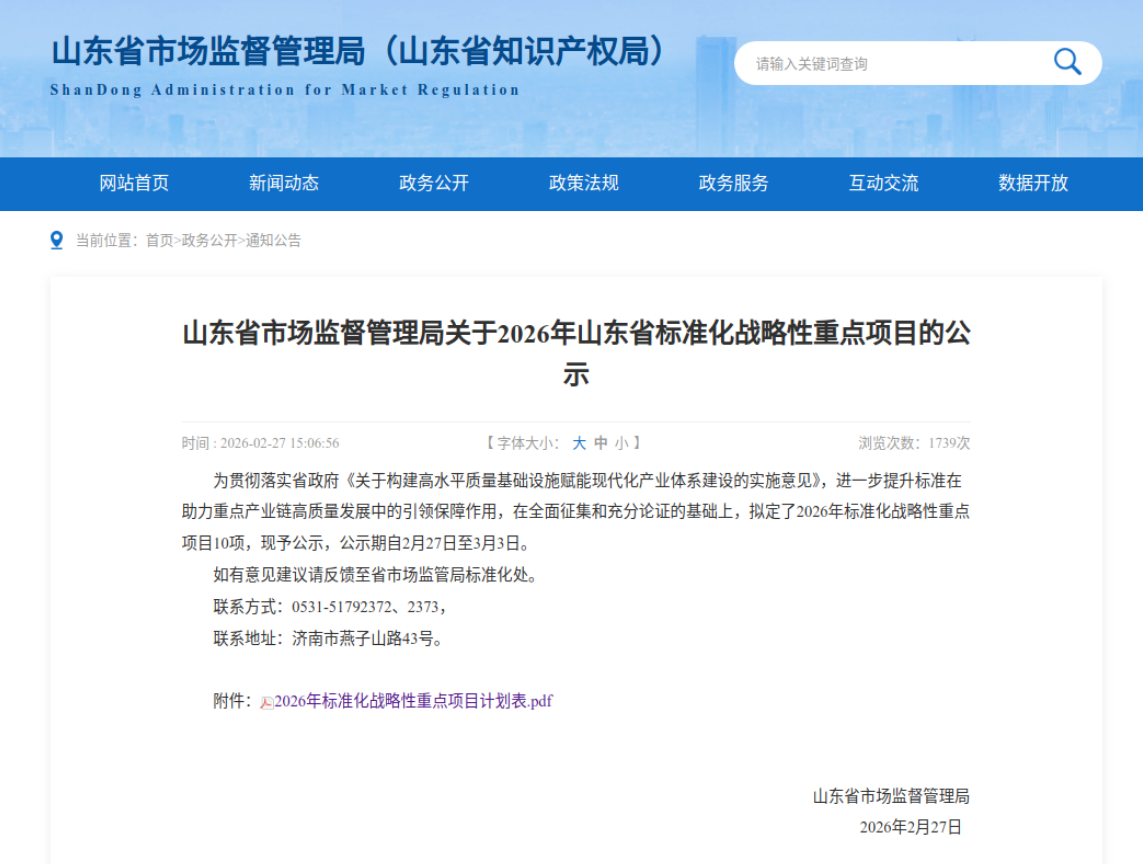Set font size to large (大)
This screenshot has width=1143, height=864.
pos(579,443)
